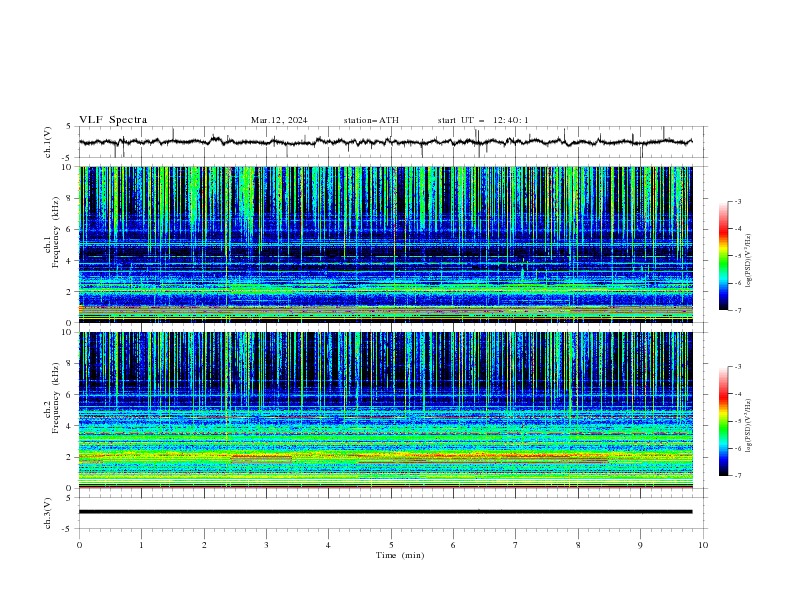The width and height of the screenshot is (792, 612).
Task: Click time axis tick label "5"
Action: (391, 545)
